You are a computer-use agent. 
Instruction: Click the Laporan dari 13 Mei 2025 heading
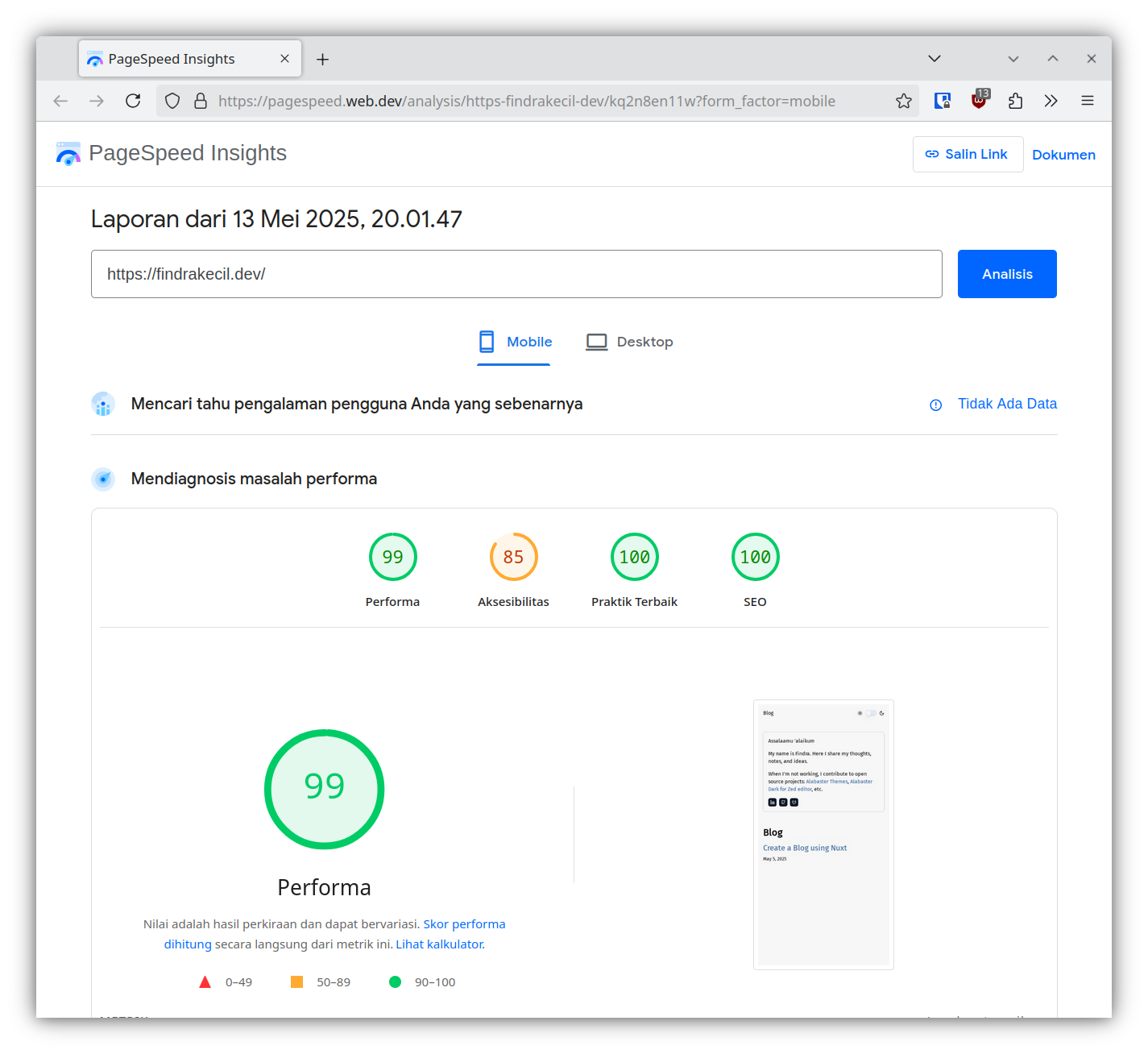[276, 219]
